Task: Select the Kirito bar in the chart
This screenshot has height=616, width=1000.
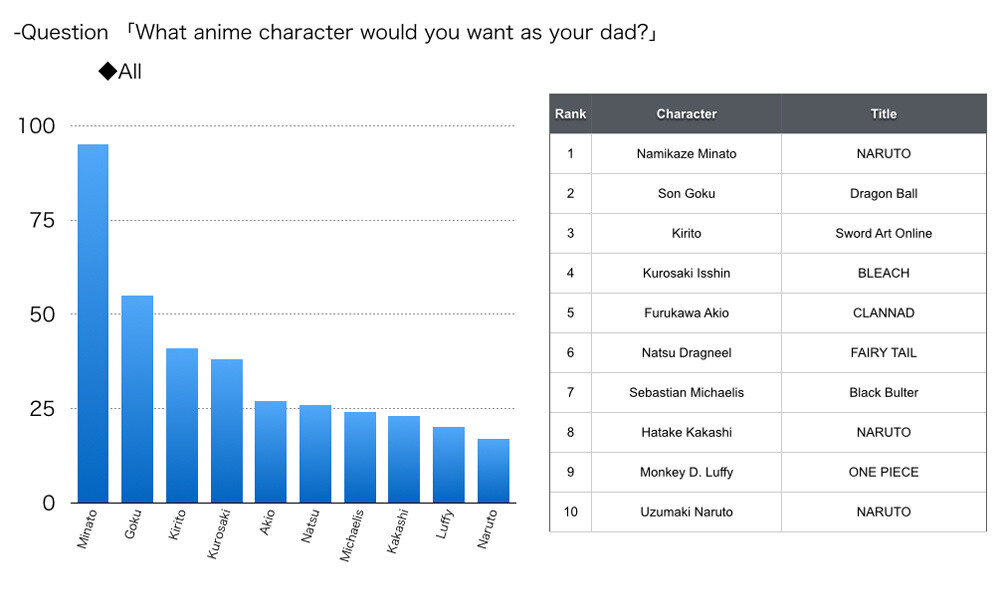Action: click(x=182, y=425)
